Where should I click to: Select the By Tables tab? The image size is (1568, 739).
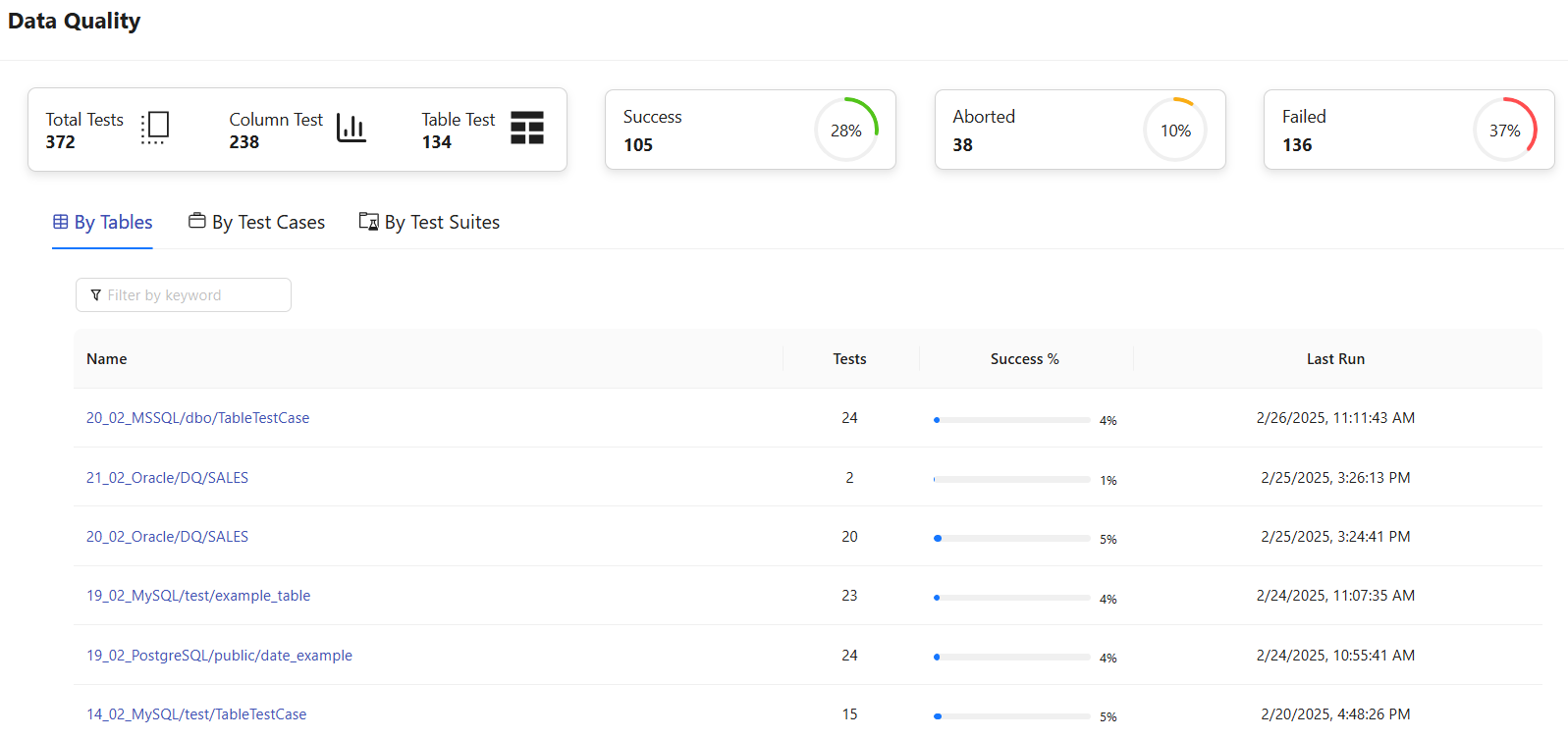coord(103,223)
